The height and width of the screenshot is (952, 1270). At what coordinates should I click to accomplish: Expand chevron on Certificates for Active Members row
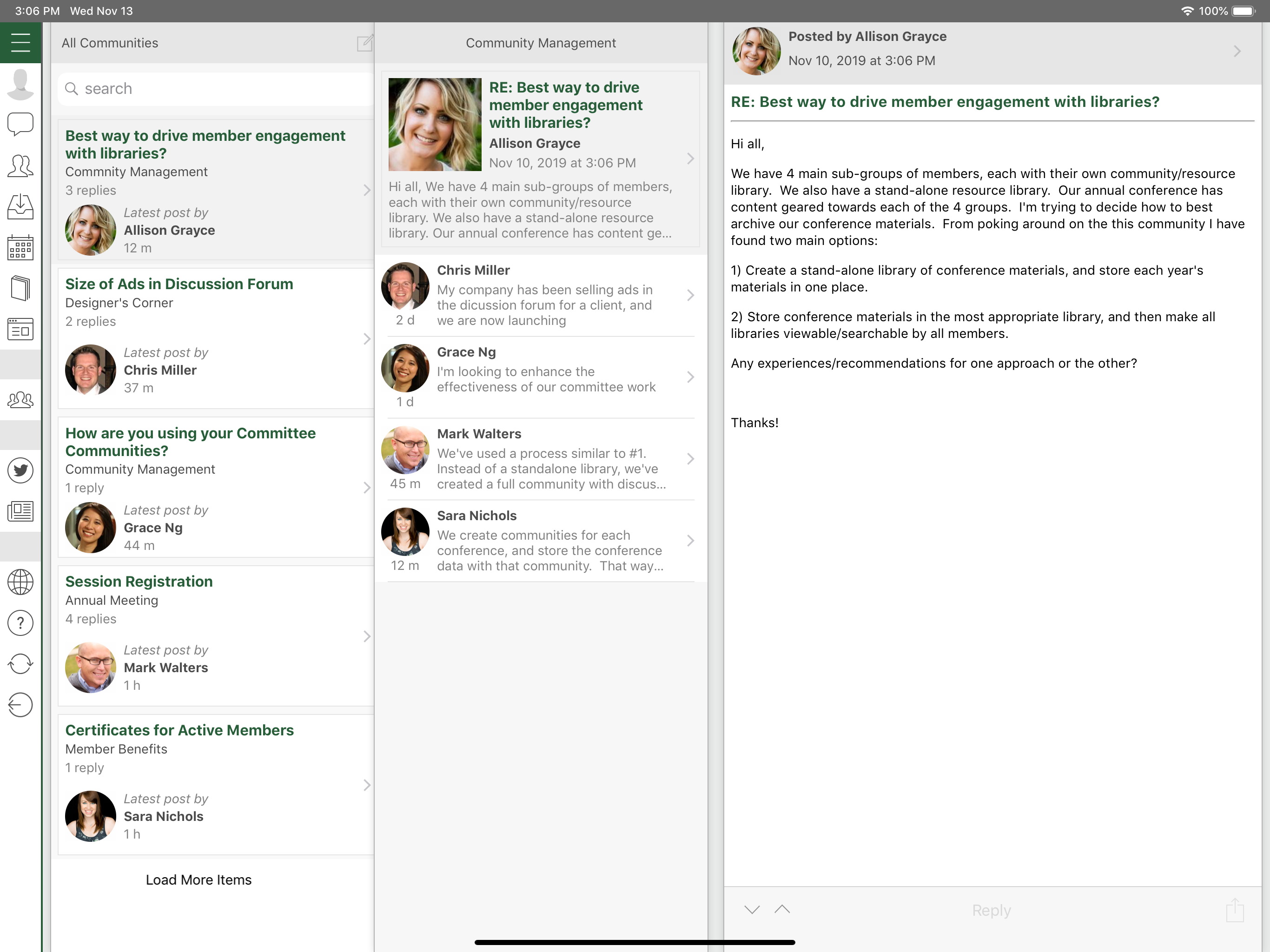(367, 785)
